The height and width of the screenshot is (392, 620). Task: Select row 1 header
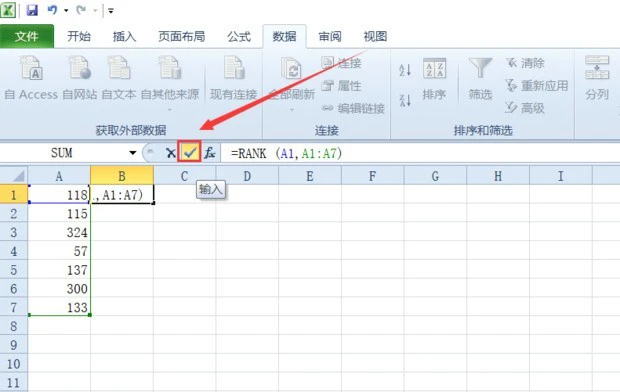(14, 194)
